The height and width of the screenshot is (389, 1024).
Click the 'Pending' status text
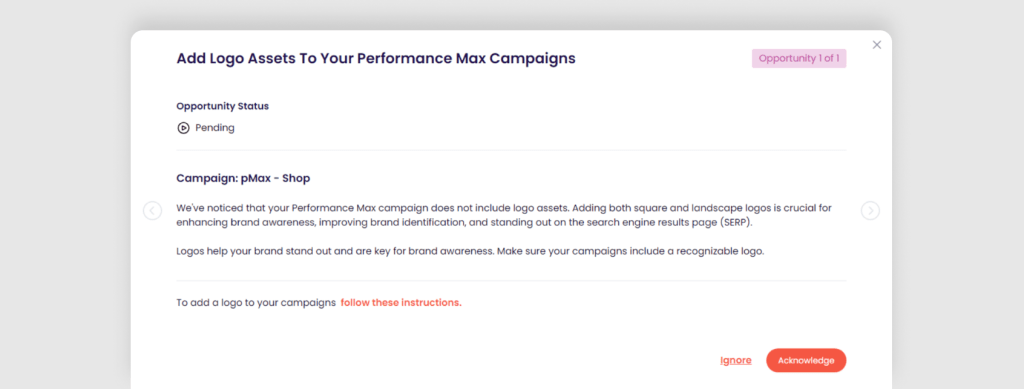[x=215, y=128]
